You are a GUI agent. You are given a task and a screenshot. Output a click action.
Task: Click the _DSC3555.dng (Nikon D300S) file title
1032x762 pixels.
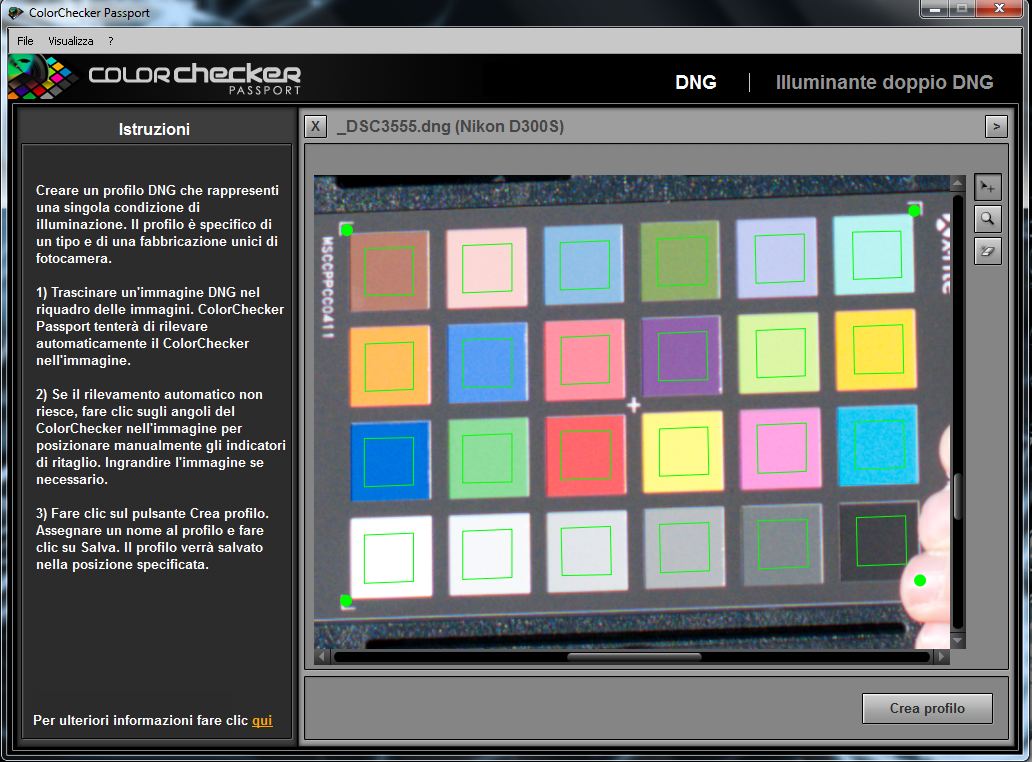[x=450, y=126]
